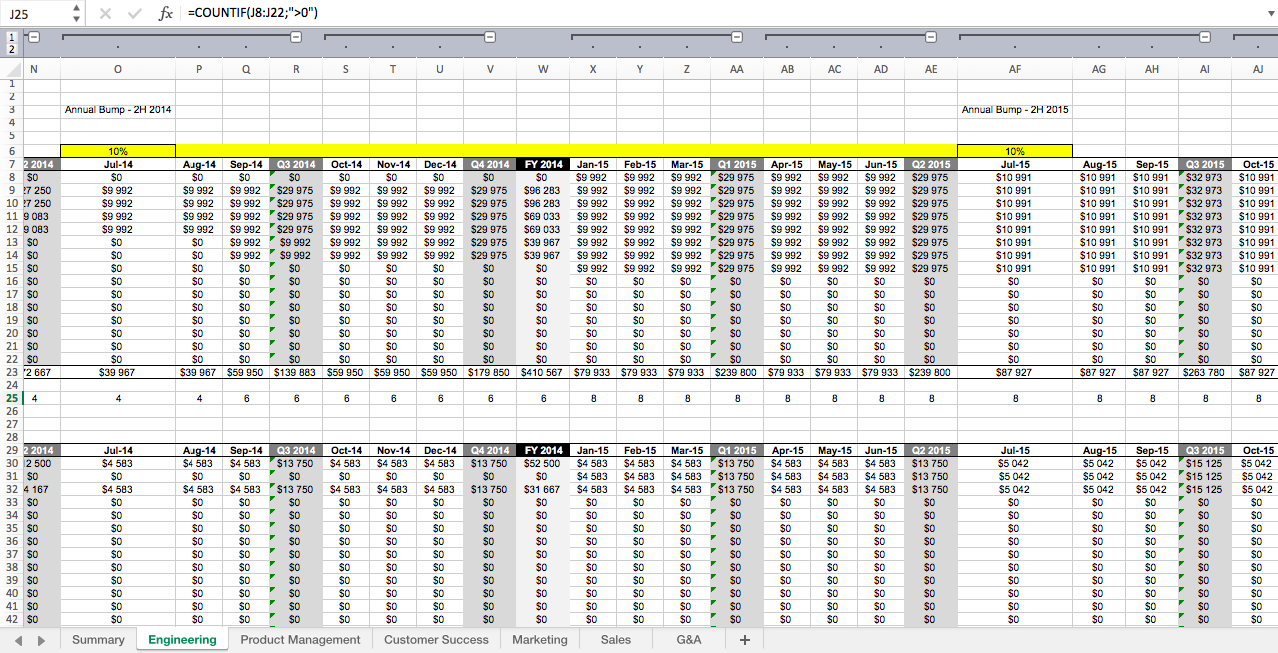
Task: Open the fx Insert Function button
Action: point(165,14)
